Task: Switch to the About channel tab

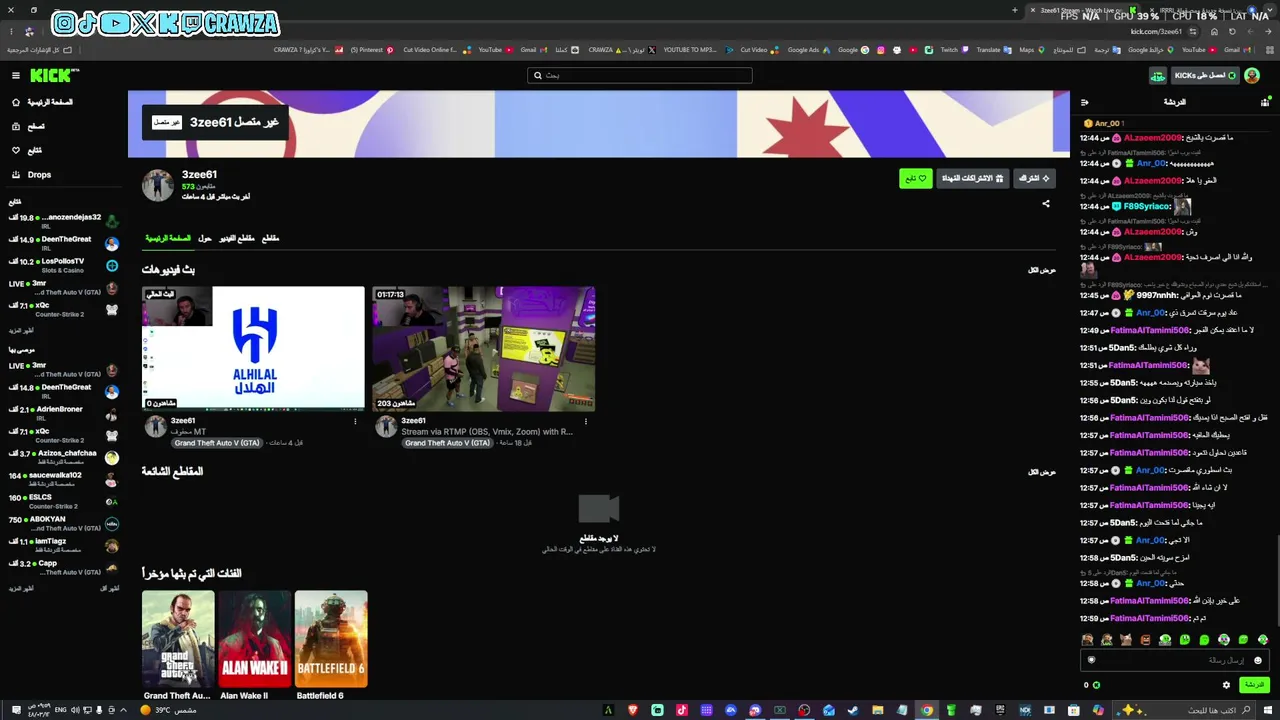Action: click(205, 239)
